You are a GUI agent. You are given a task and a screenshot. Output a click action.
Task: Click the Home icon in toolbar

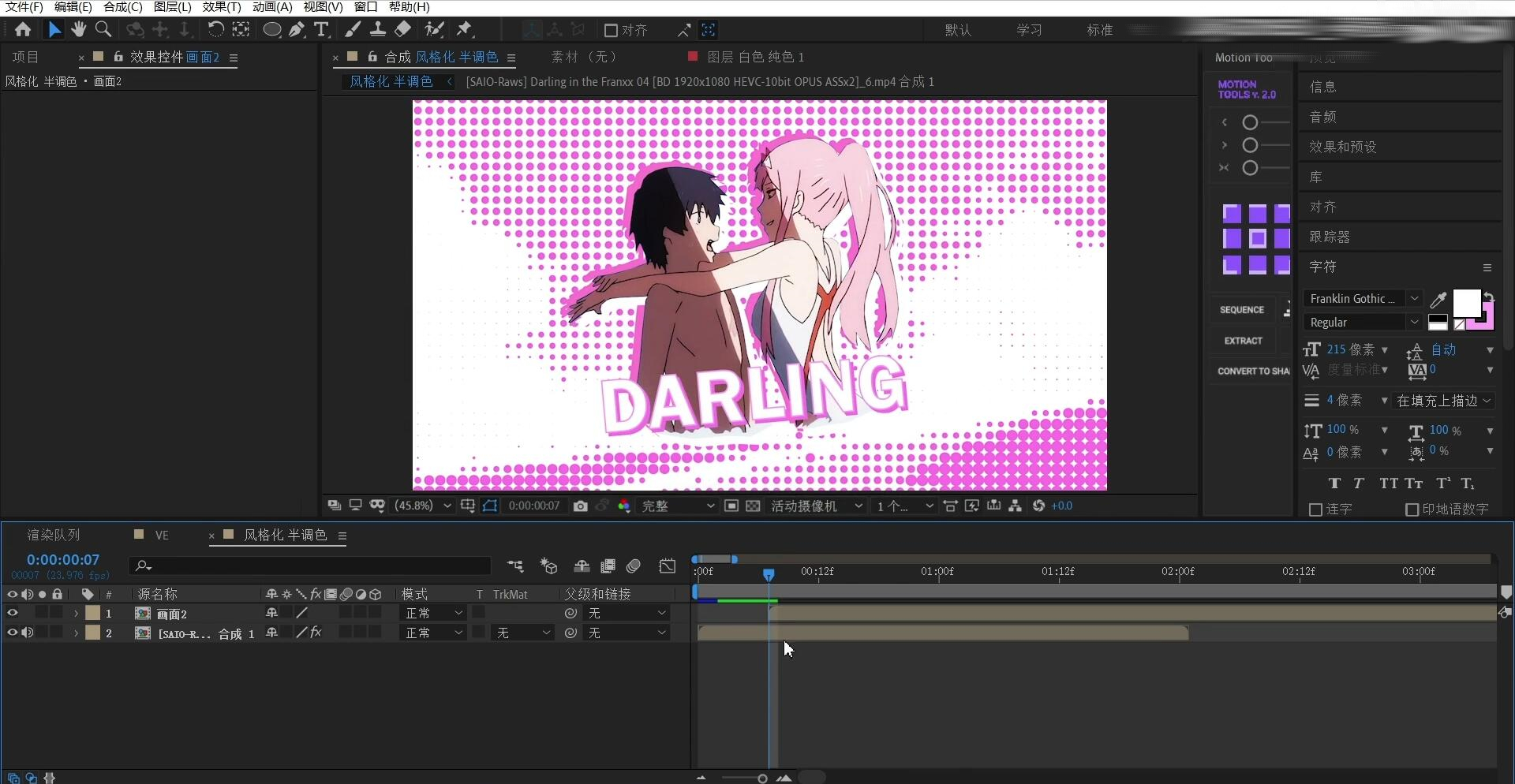click(23, 30)
